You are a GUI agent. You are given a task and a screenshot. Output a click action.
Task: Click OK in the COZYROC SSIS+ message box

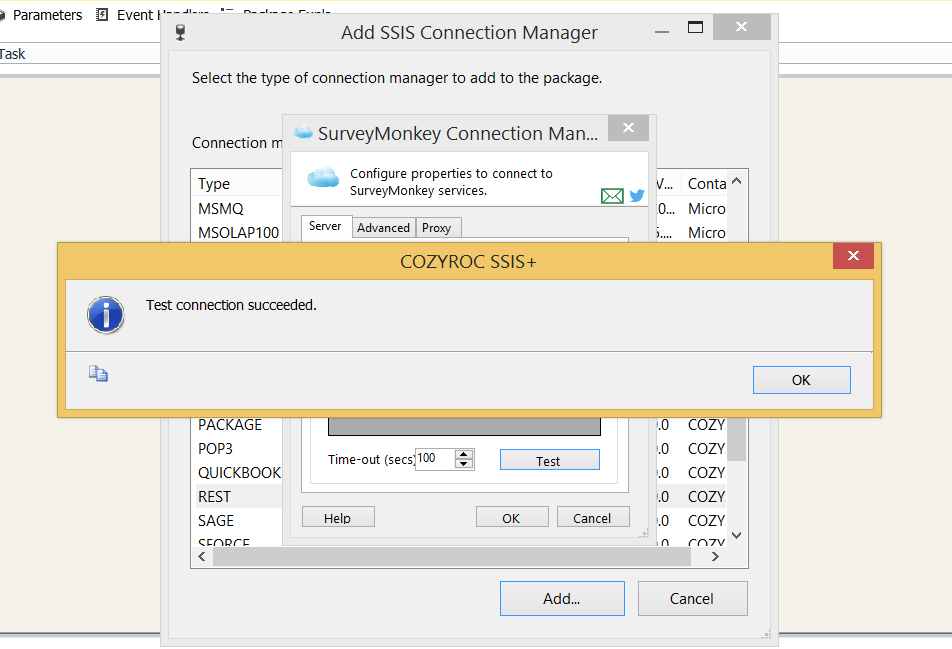click(x=801, y=380)
